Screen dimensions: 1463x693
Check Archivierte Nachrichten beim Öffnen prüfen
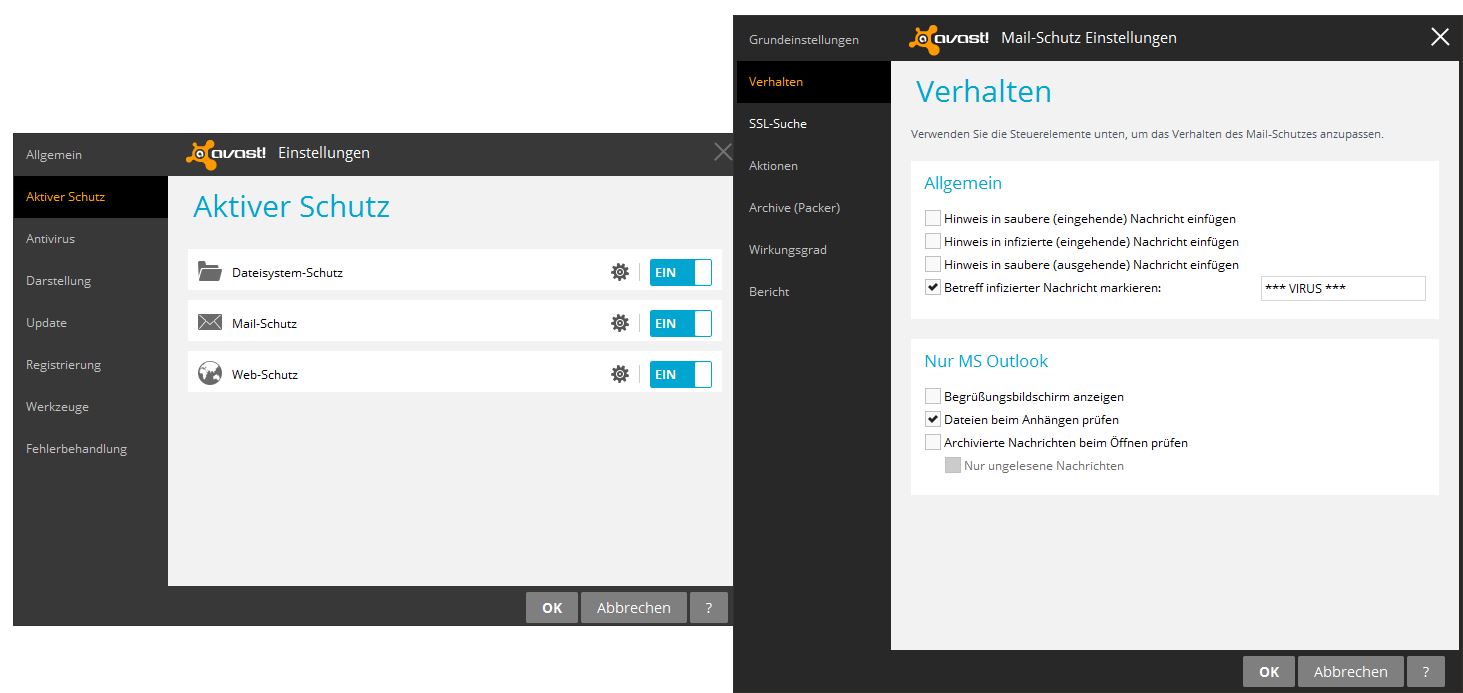[x=933, y=442]
